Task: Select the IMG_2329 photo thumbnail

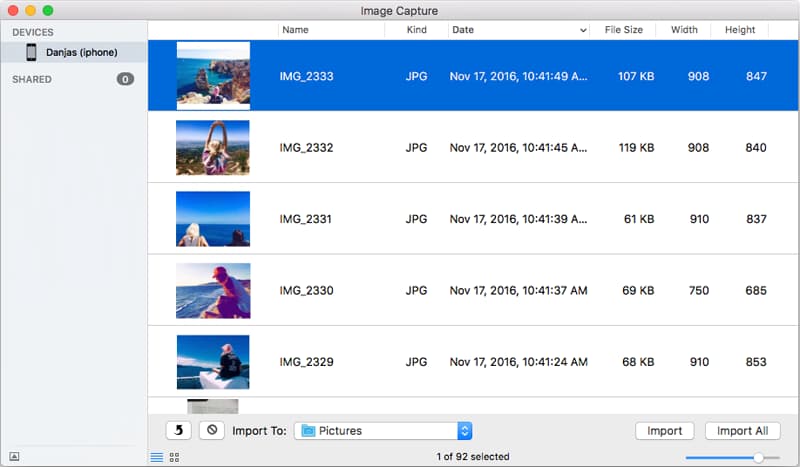Action: coord(212,362)
